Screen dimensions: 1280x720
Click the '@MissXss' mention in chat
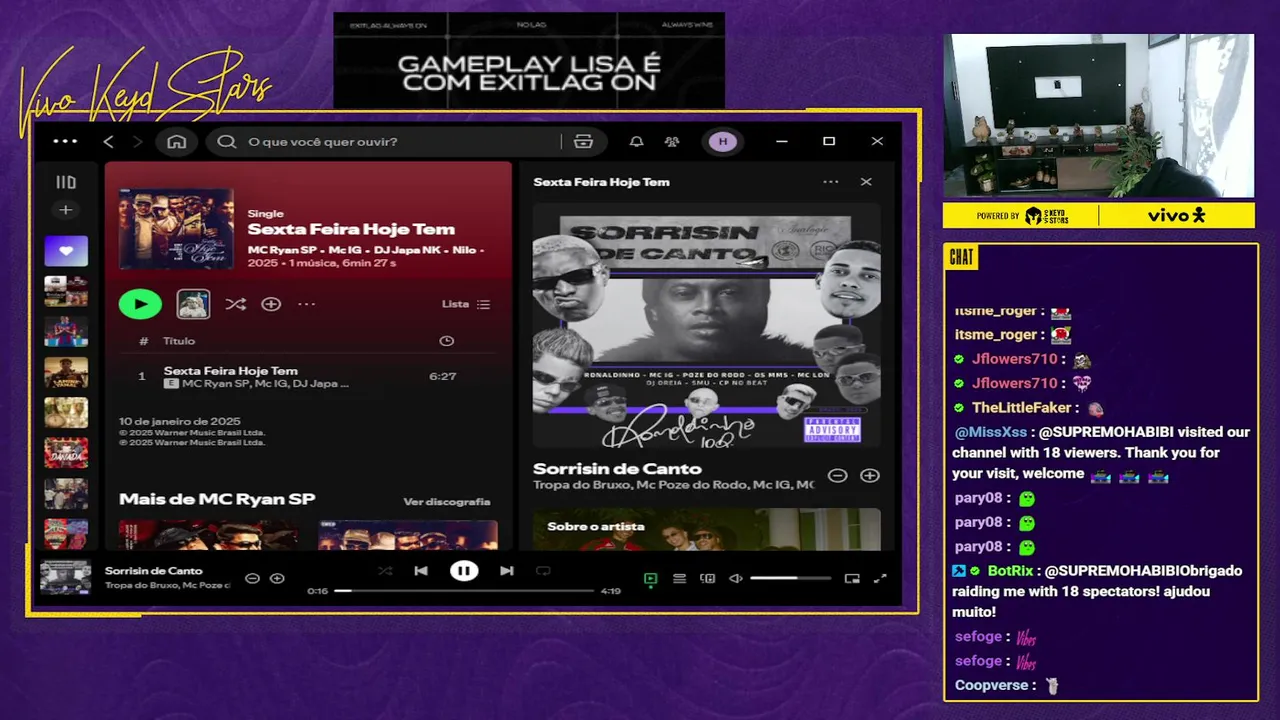tap(991, 433)
